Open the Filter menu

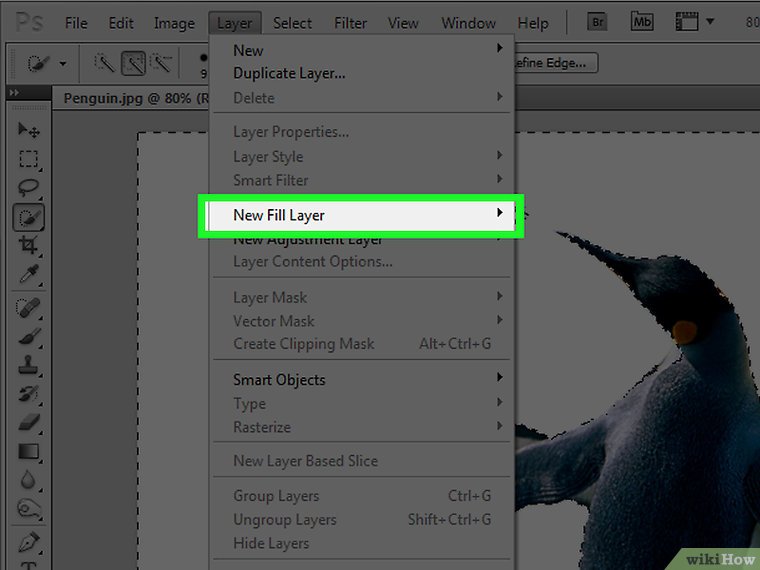[x=350, y=23]
